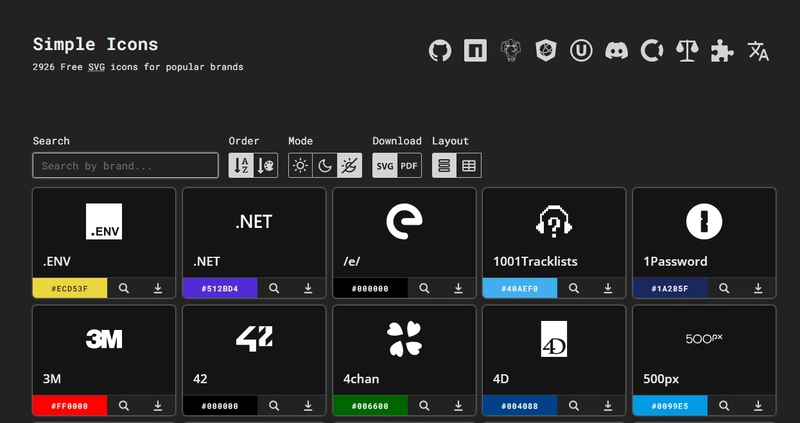Sort icons by color
800x423 pixels.
pos(265,165)
